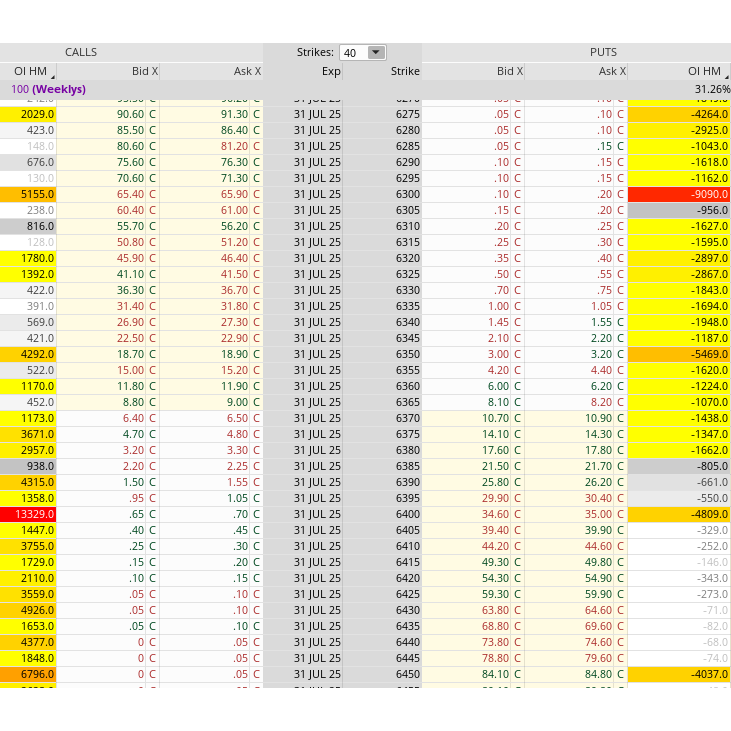731x731 pixels.
Task: Select call open interest 13329.0 cell
Action: (x=28, y=514)
